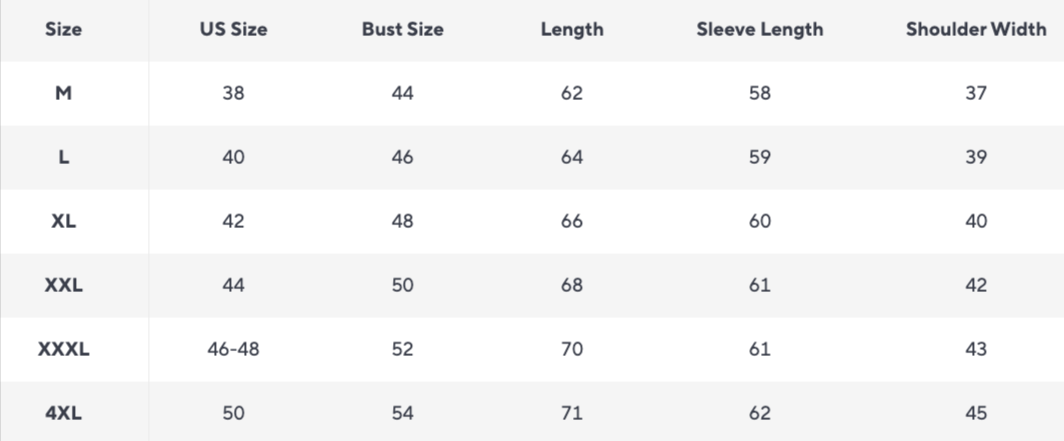The image size is (1064, 441).
Task: Click the Length column header
Action: tap(572, 30)
